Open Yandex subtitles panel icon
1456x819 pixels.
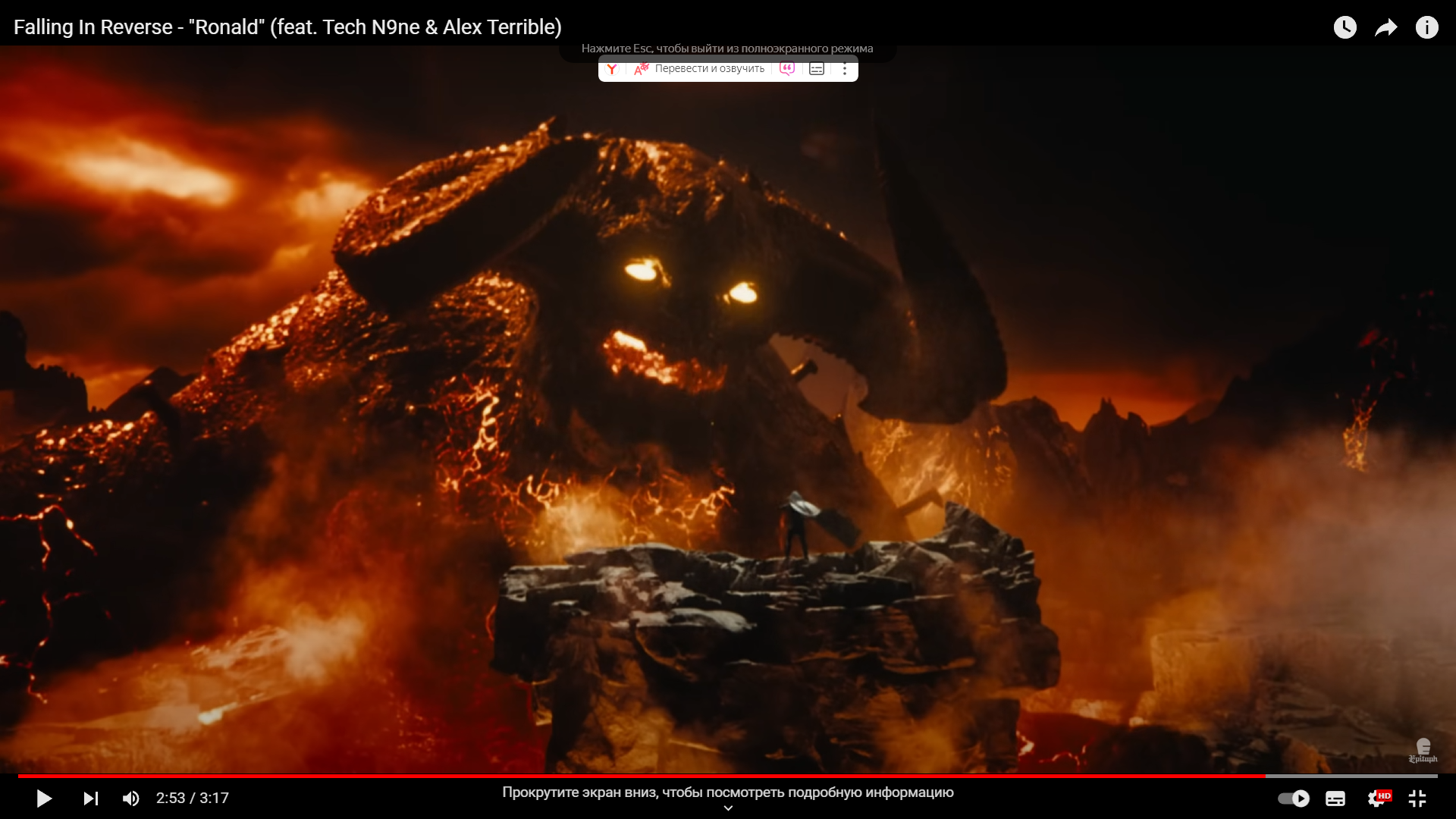(817, 69)
